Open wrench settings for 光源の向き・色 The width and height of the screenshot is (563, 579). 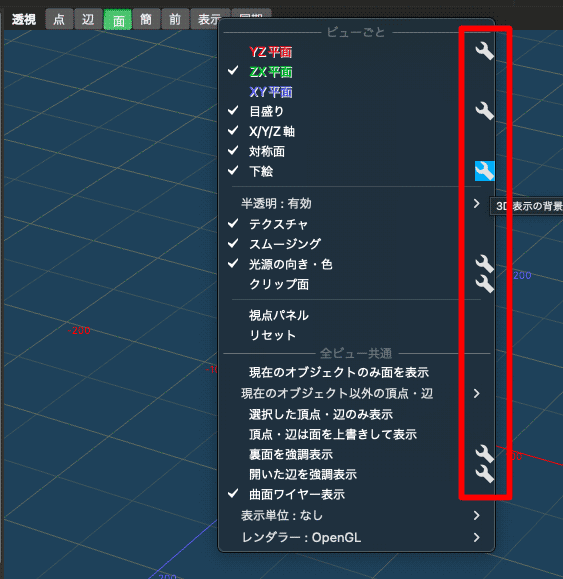pyautogui.click(x=484, y=264)
